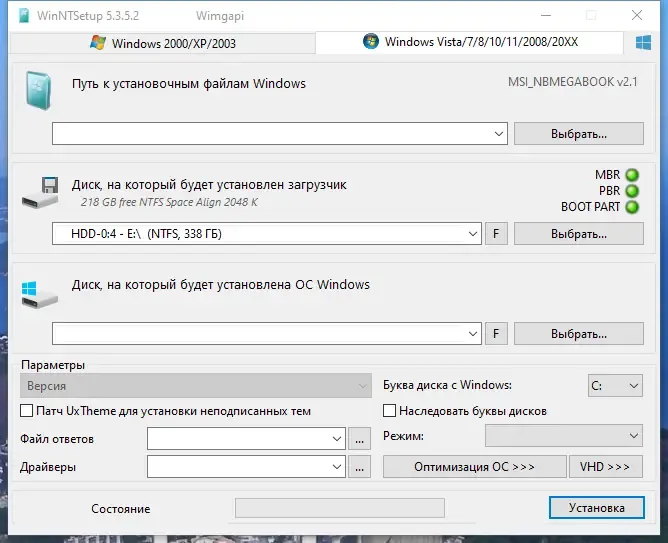Screen dimensions: 668x543
Task: Click the WinNTSetup title bar app icon
Action: (24, 16)
